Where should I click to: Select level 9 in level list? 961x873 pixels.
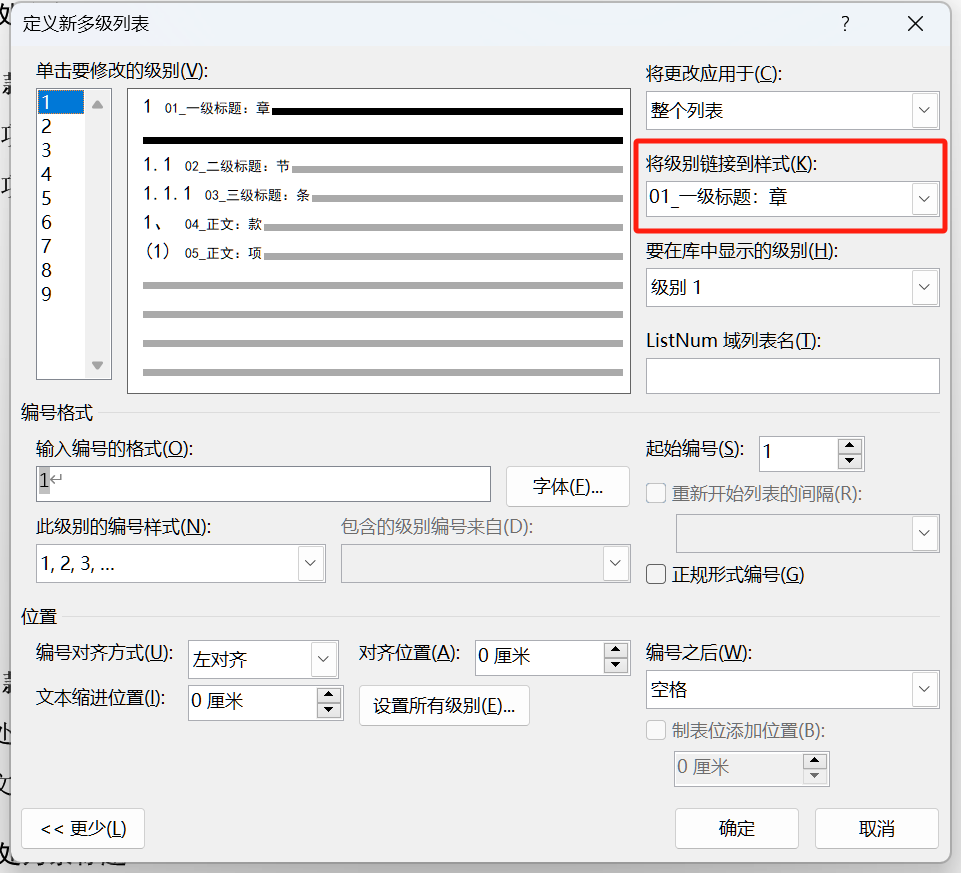pyautogui.click(x=60, y=294)
